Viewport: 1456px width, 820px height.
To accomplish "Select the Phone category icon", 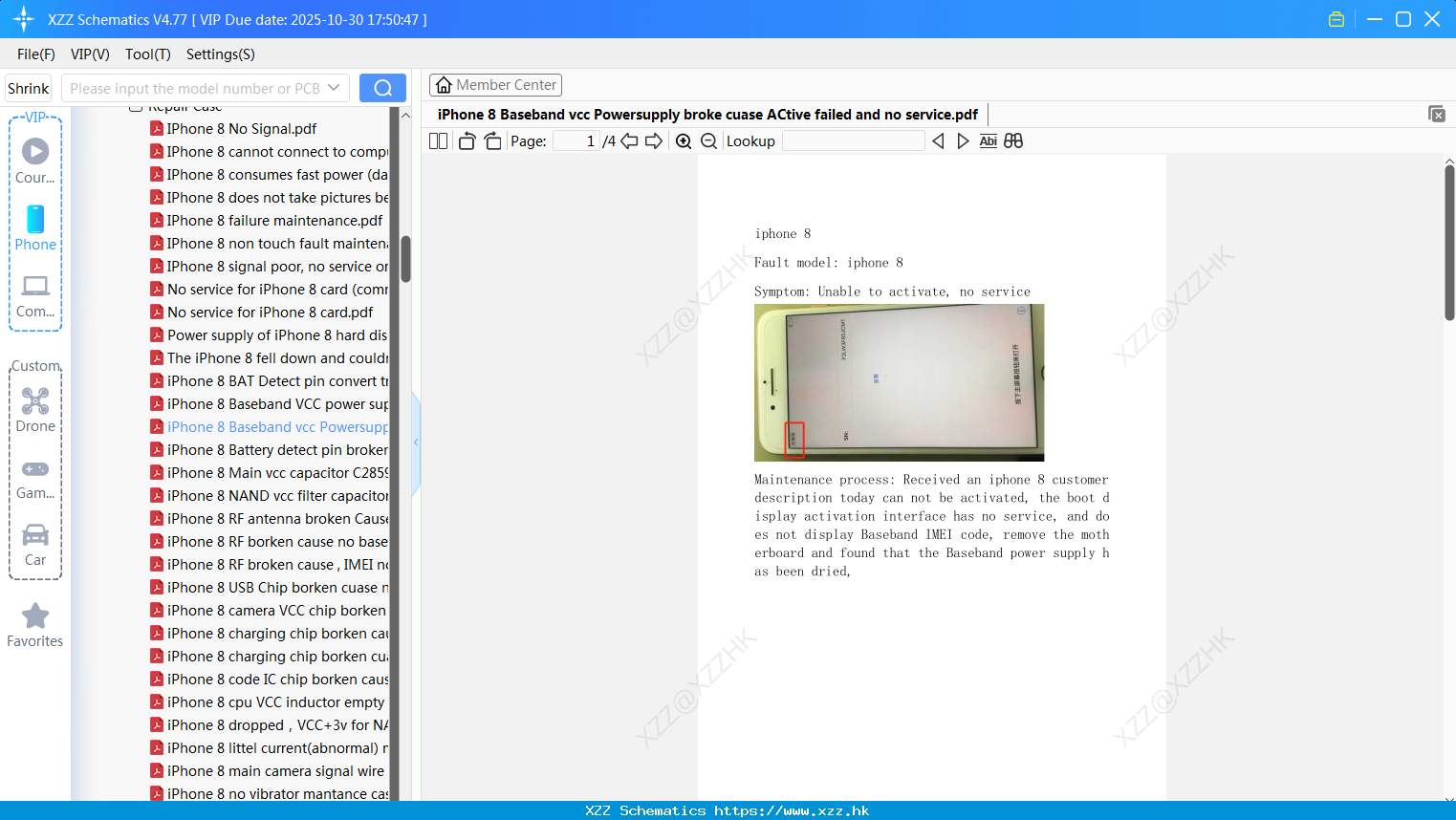I will pos(35,227).
